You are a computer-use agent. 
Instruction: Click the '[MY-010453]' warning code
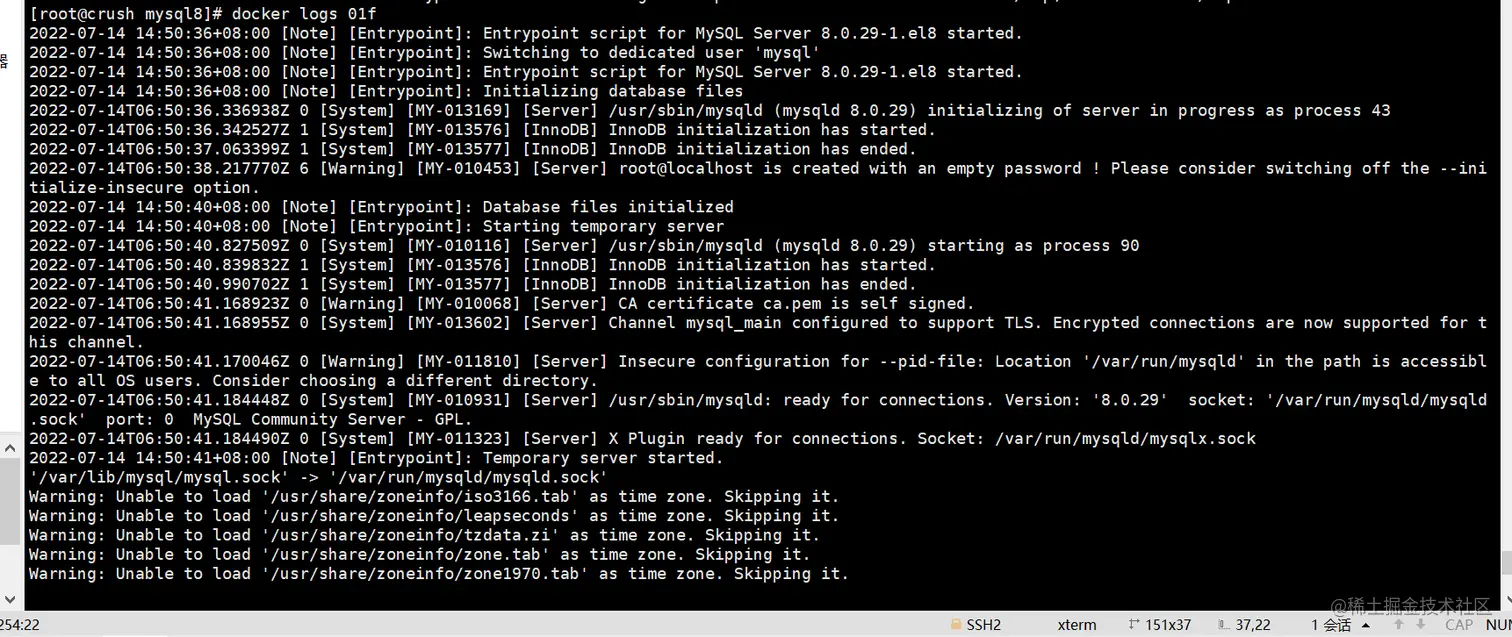point(468,168)
